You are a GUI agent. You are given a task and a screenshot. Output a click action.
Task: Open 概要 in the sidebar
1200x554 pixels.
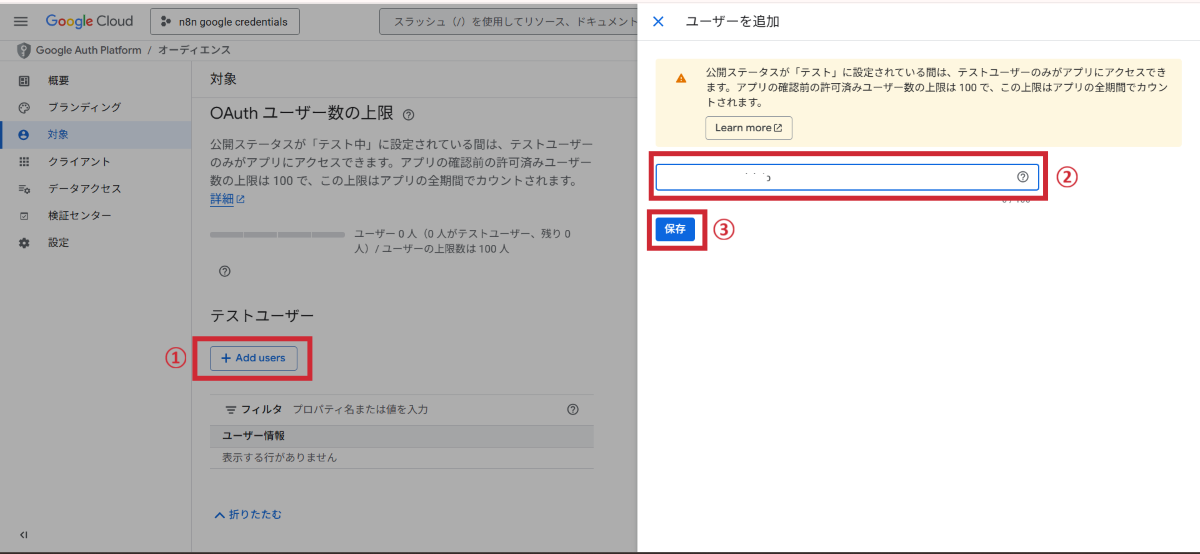58,80
